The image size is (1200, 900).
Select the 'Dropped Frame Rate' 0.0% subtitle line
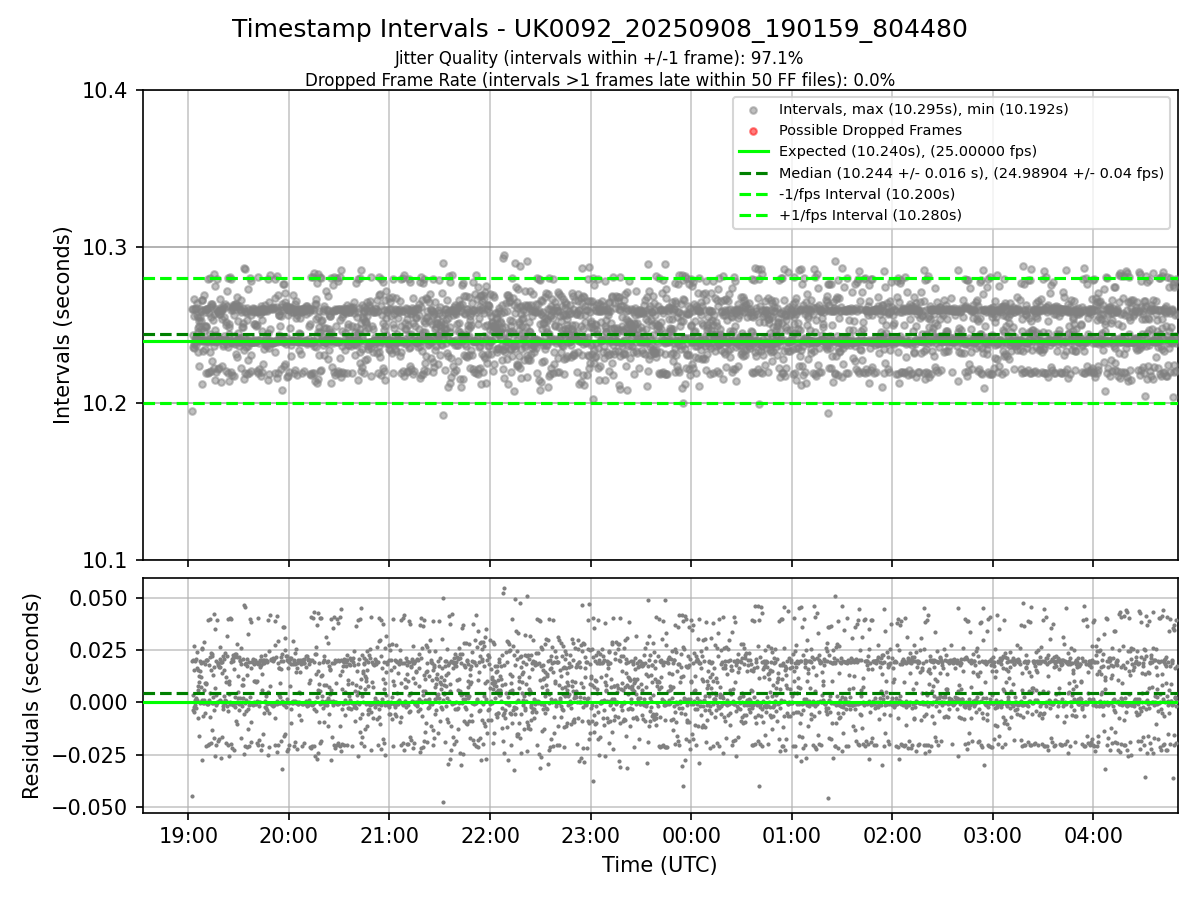(599, 80)
